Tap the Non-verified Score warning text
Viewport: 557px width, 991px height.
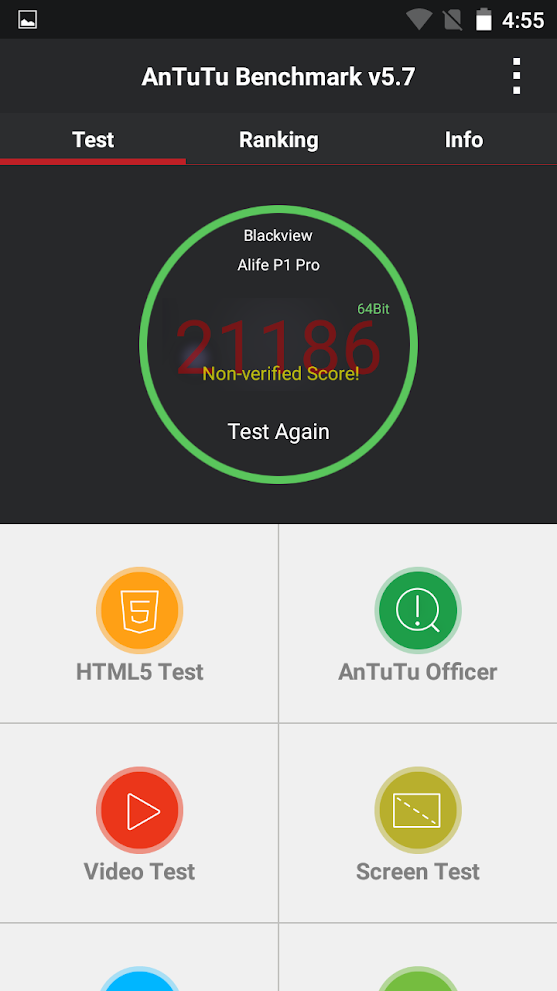point(281,374)
